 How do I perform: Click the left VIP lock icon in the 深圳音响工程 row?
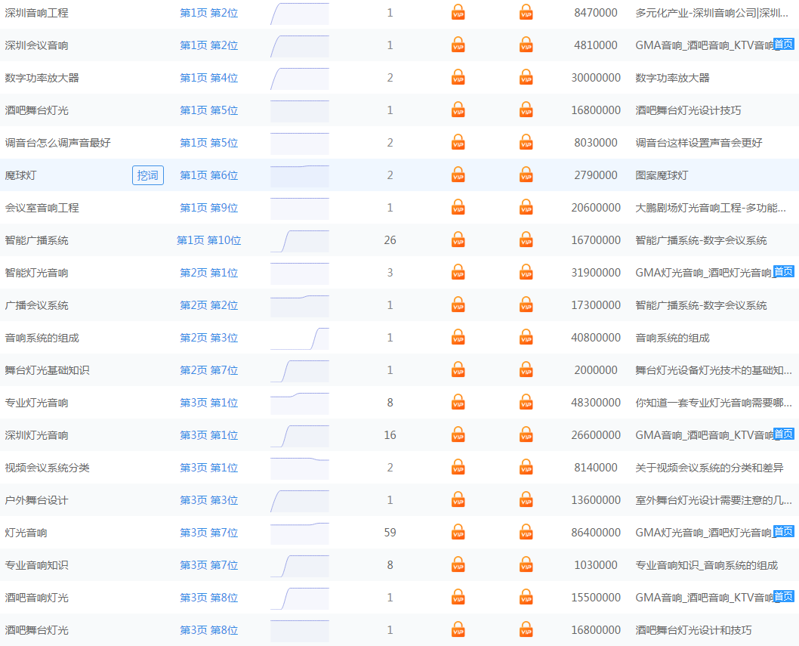(458, 13)
